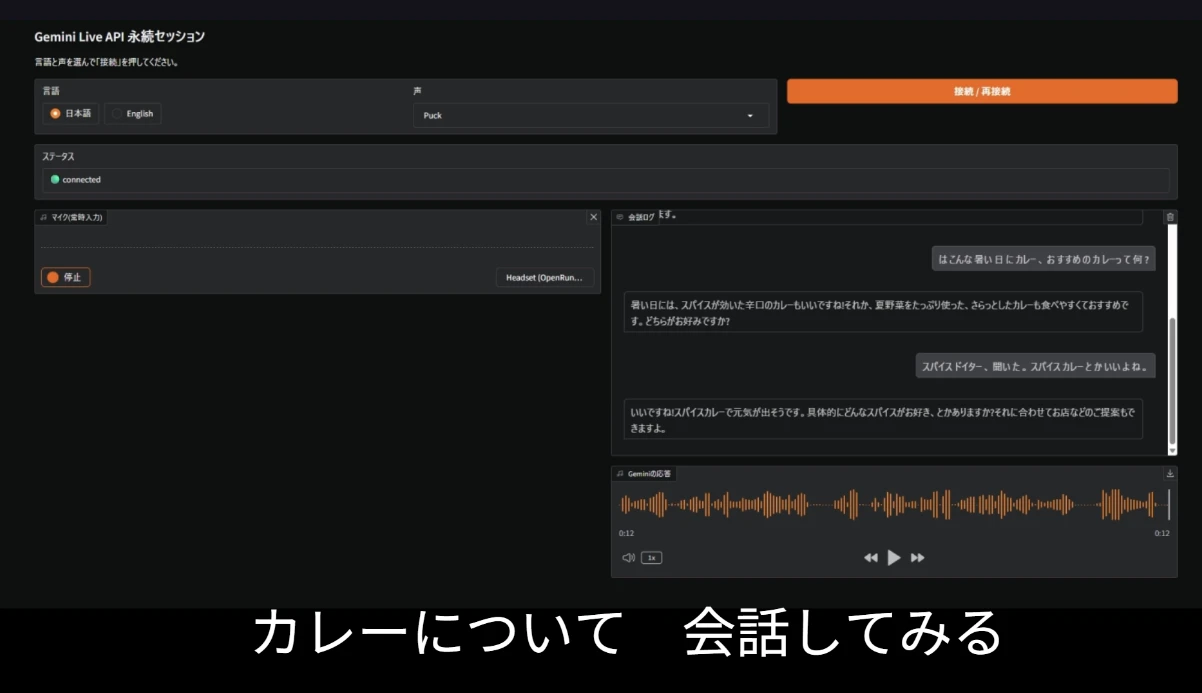1202x693 pixels.
Task: Click reply starting いいですね!スパイスカレーで元気
Action: click(883, 418)
